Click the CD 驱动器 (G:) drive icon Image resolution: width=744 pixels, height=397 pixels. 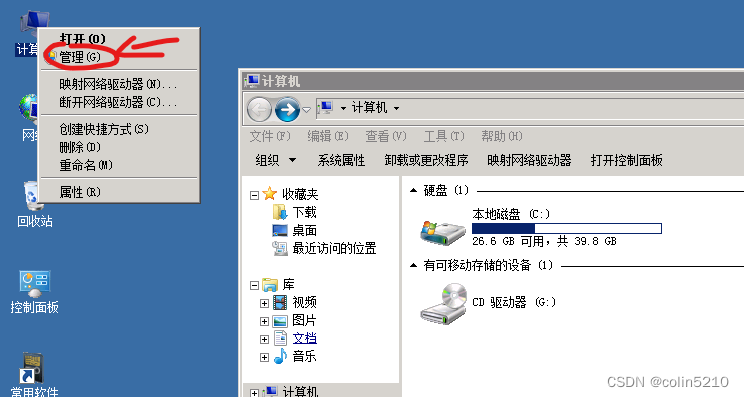coord(444,304)
